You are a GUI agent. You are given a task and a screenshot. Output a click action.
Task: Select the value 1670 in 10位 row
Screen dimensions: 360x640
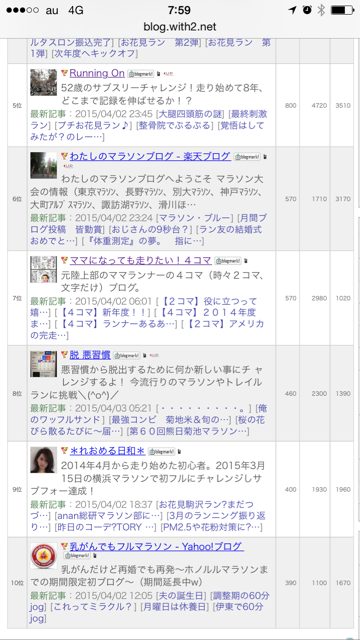tap(343, 582)
